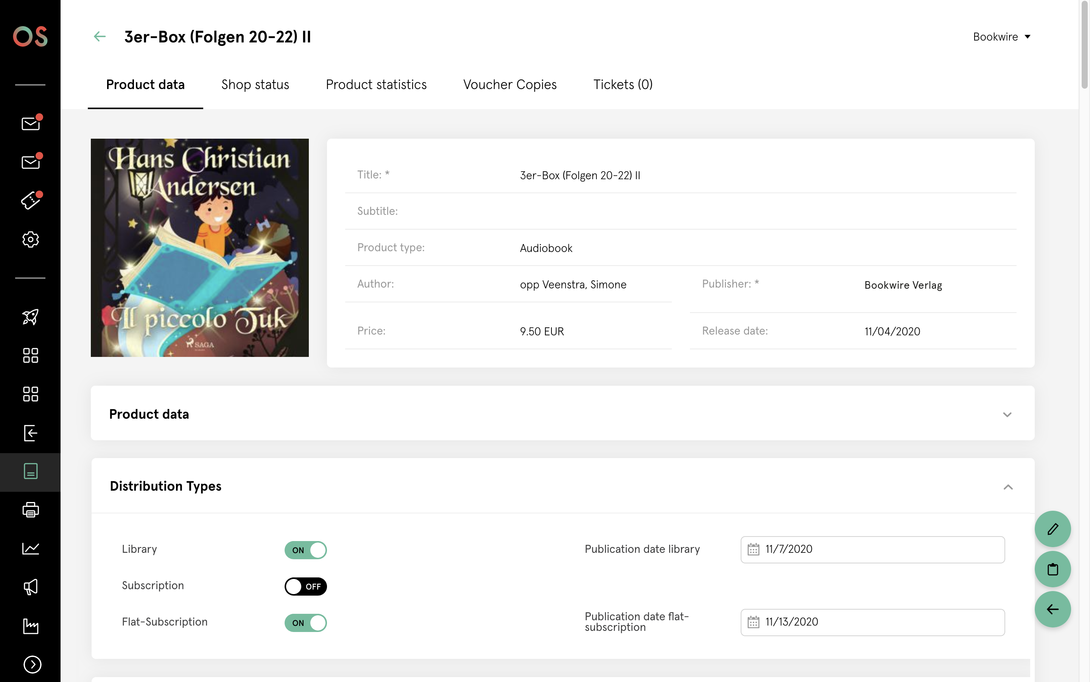This screenshot has width=1090, height=682.
Task: Disable the Flat-Subscription toggle
Action: click(305, 623)
